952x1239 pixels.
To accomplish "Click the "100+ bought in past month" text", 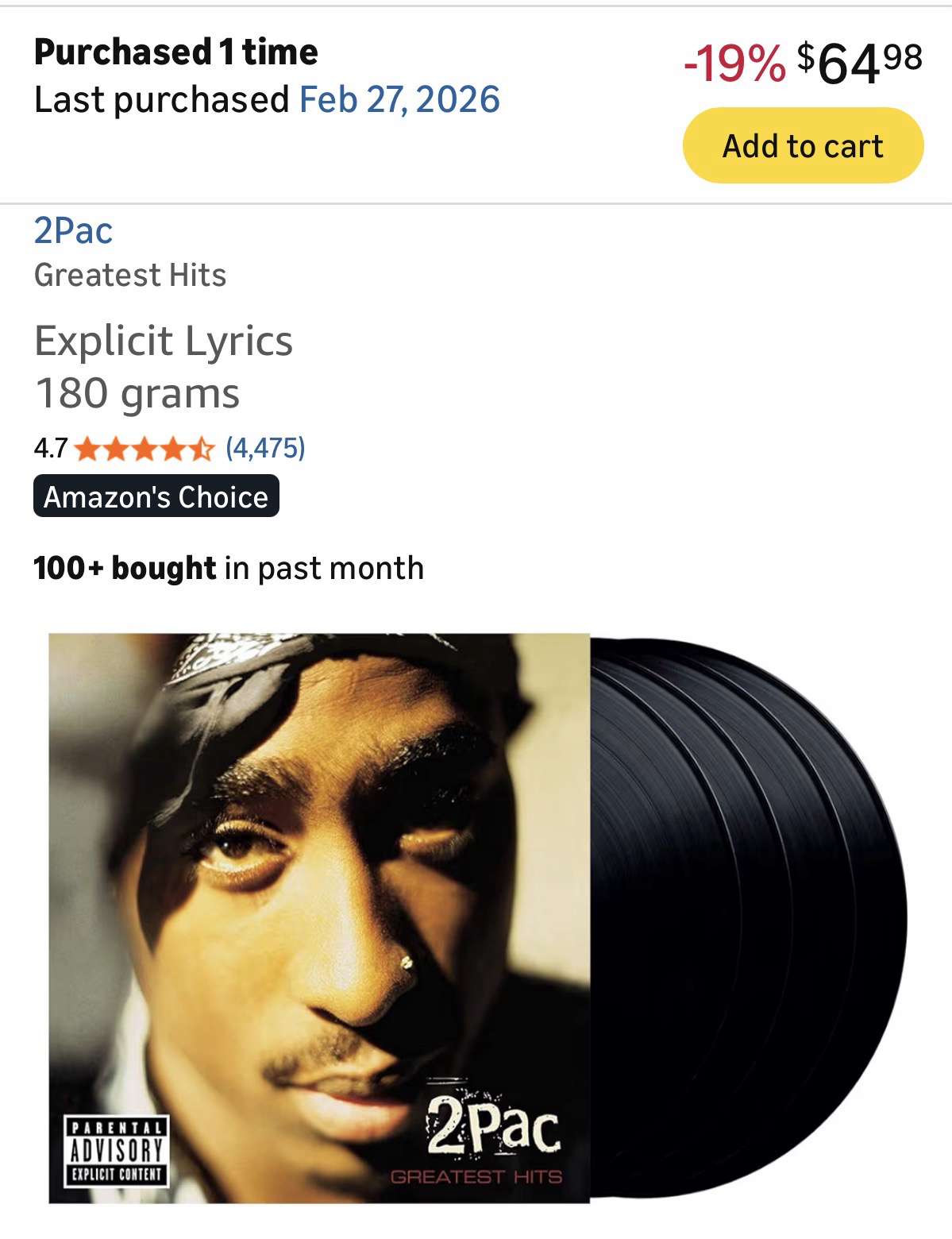I will click(229, 568).
